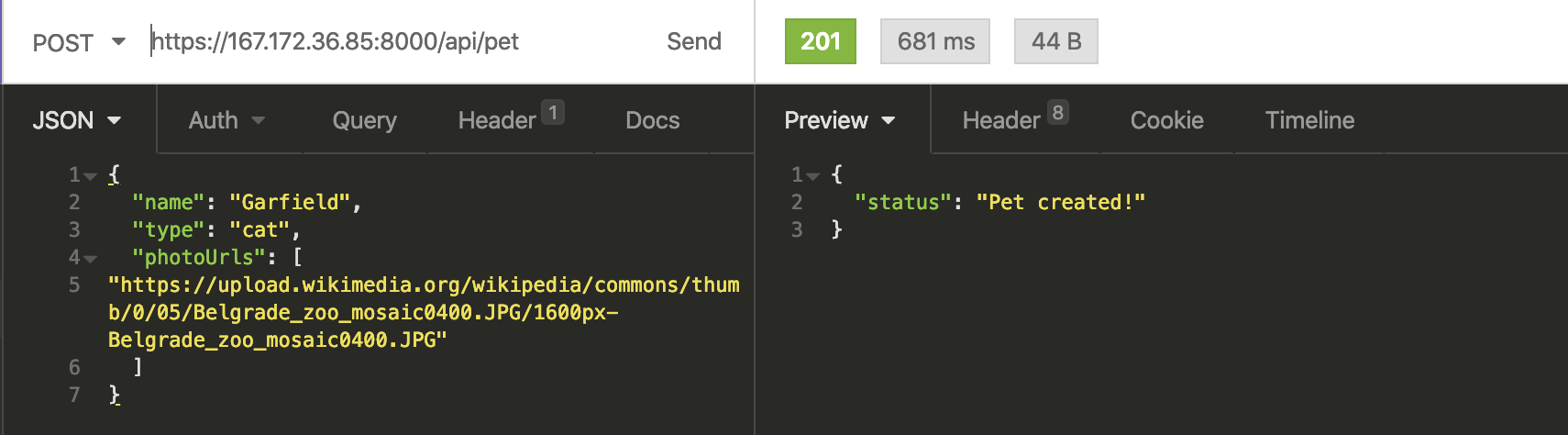Switch to the Cookie tab
Image resolution: width=1568 pixels, height=435 pixels.
[1167, 120]
